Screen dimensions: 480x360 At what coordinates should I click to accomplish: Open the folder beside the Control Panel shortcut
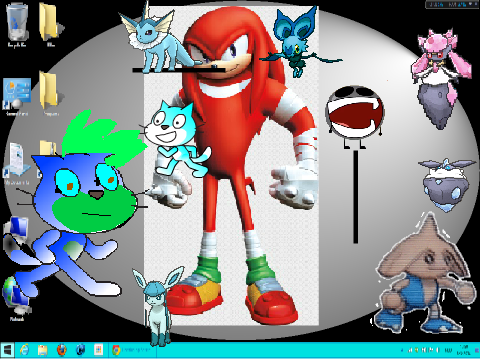(x=51, y=93)
